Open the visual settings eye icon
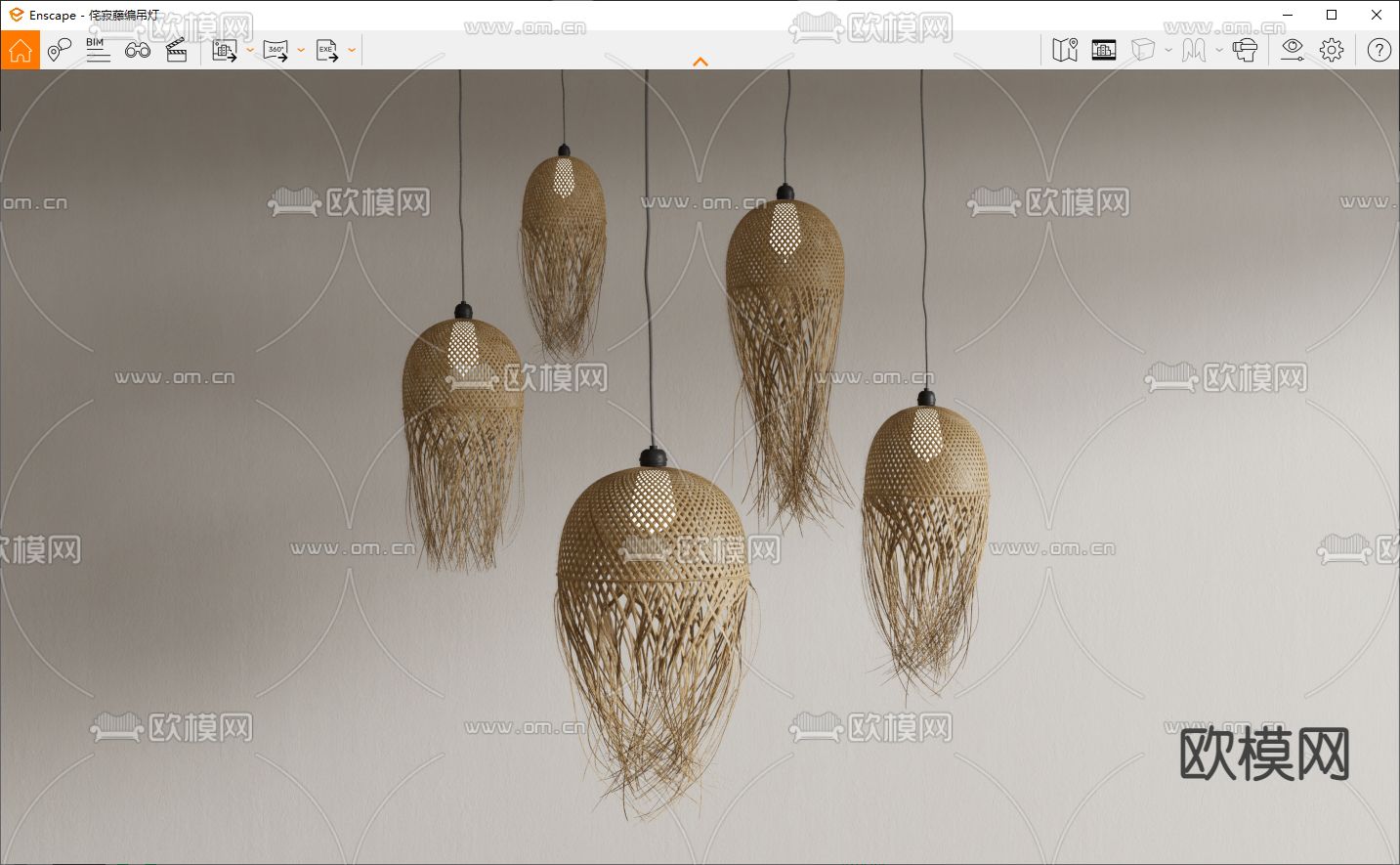This screenshot has height=865, width=1400. click(x=1293, y=50)
